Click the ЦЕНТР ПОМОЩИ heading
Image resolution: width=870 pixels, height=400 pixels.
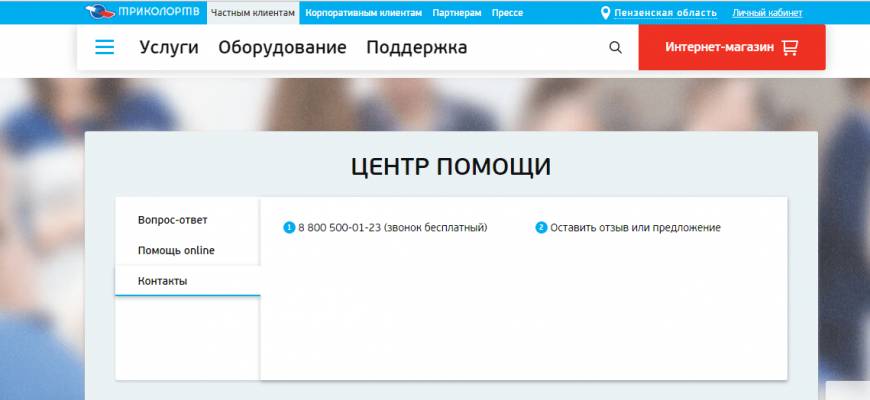tap(451, 166)
